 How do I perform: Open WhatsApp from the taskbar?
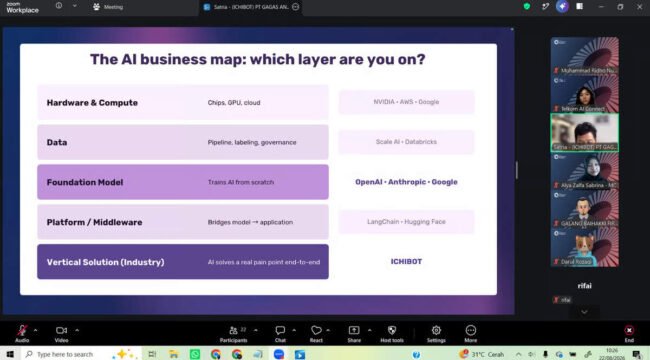click(195, 354)
